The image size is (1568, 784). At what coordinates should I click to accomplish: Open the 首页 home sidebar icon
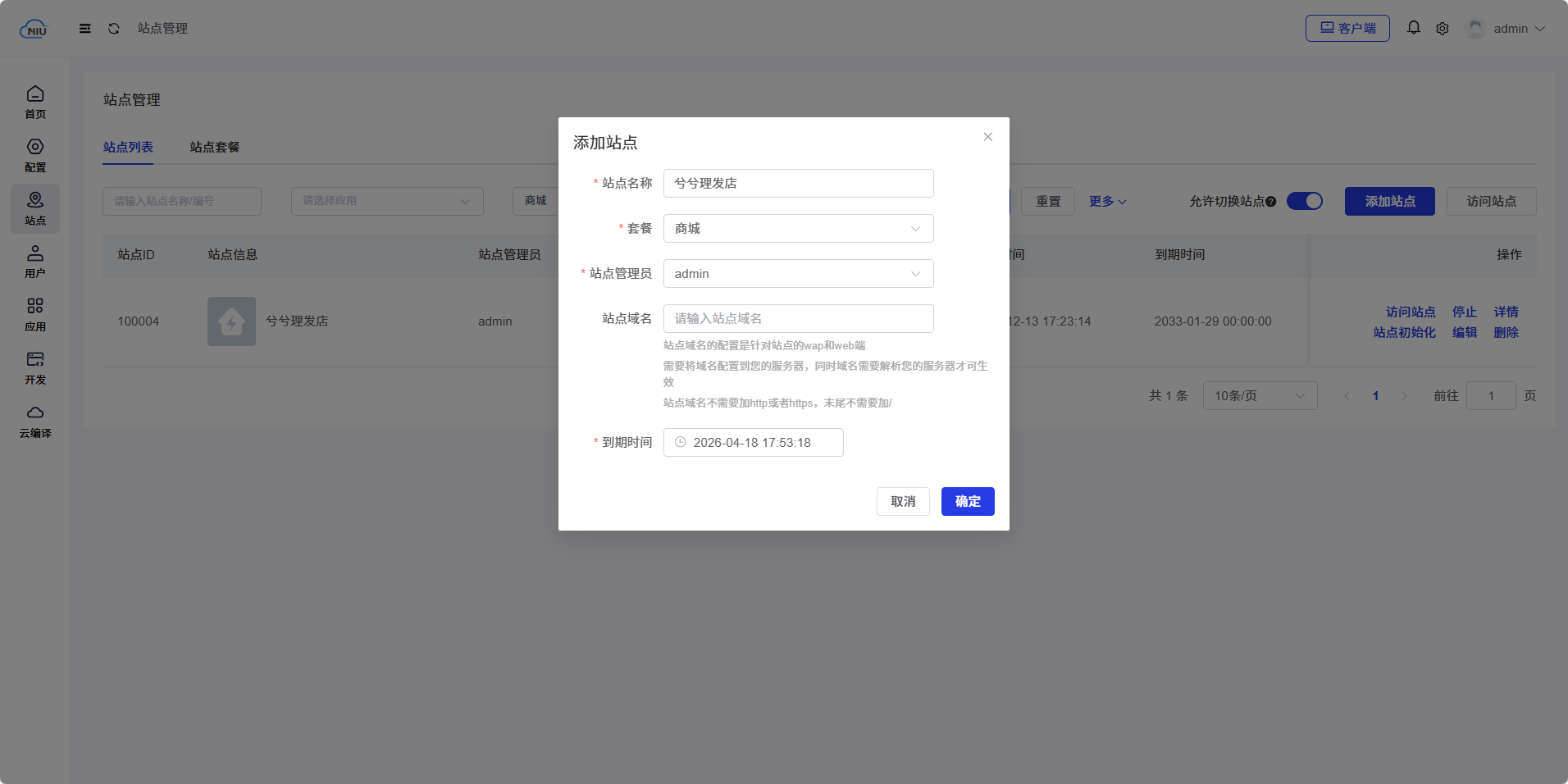tap(35, 102)
